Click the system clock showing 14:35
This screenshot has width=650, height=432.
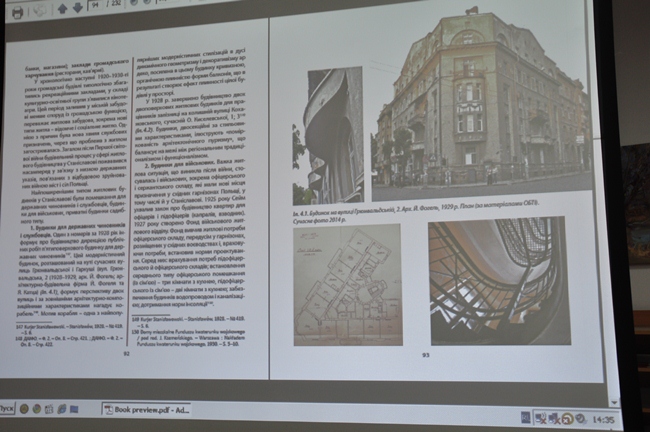[x=603, y=420]
